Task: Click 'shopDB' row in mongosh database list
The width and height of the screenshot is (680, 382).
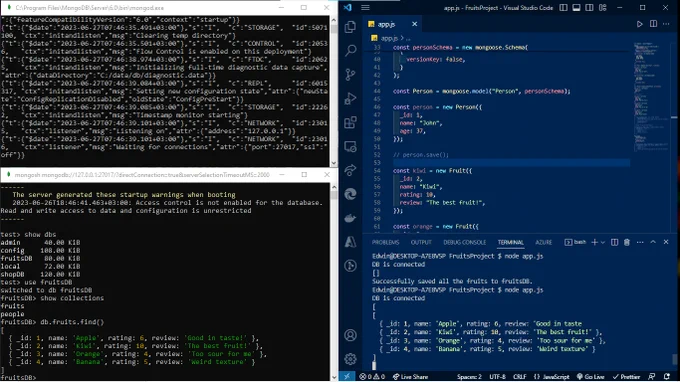Action: (x=40, y=274)
